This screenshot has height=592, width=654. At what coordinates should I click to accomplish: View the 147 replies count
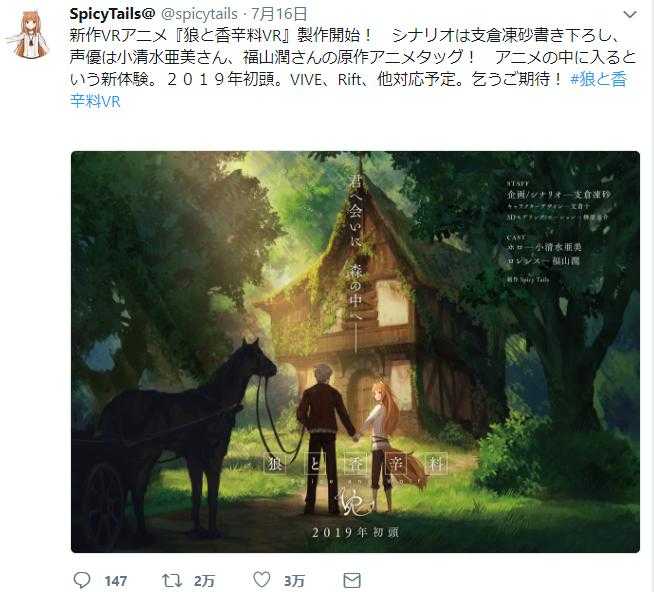[116, 581]
